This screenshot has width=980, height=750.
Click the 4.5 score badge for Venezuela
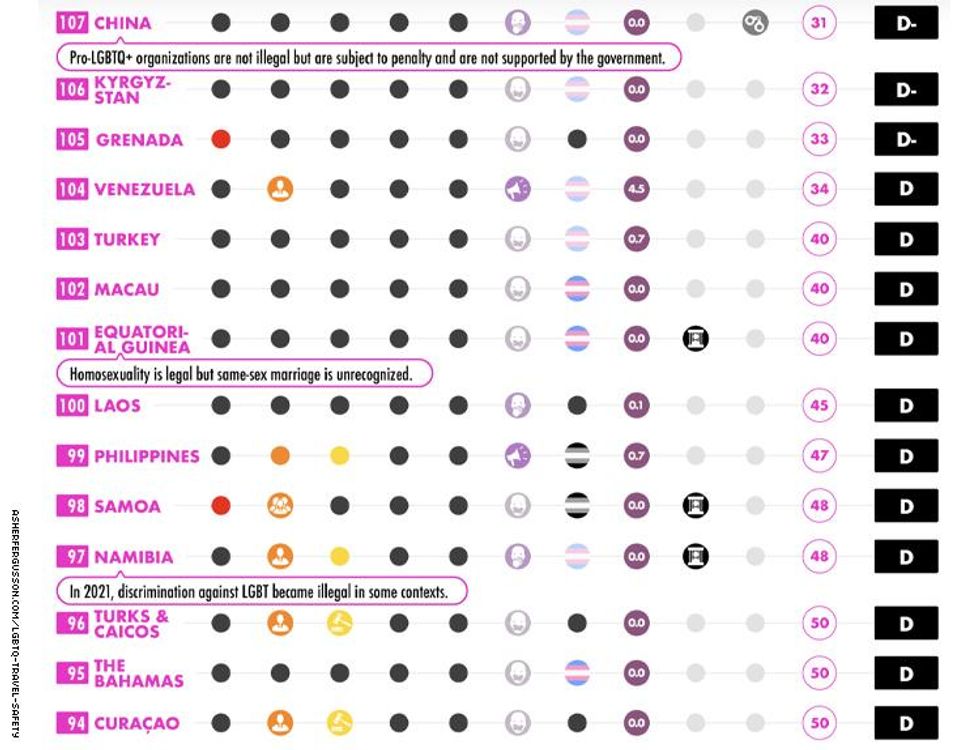(636, 189)
